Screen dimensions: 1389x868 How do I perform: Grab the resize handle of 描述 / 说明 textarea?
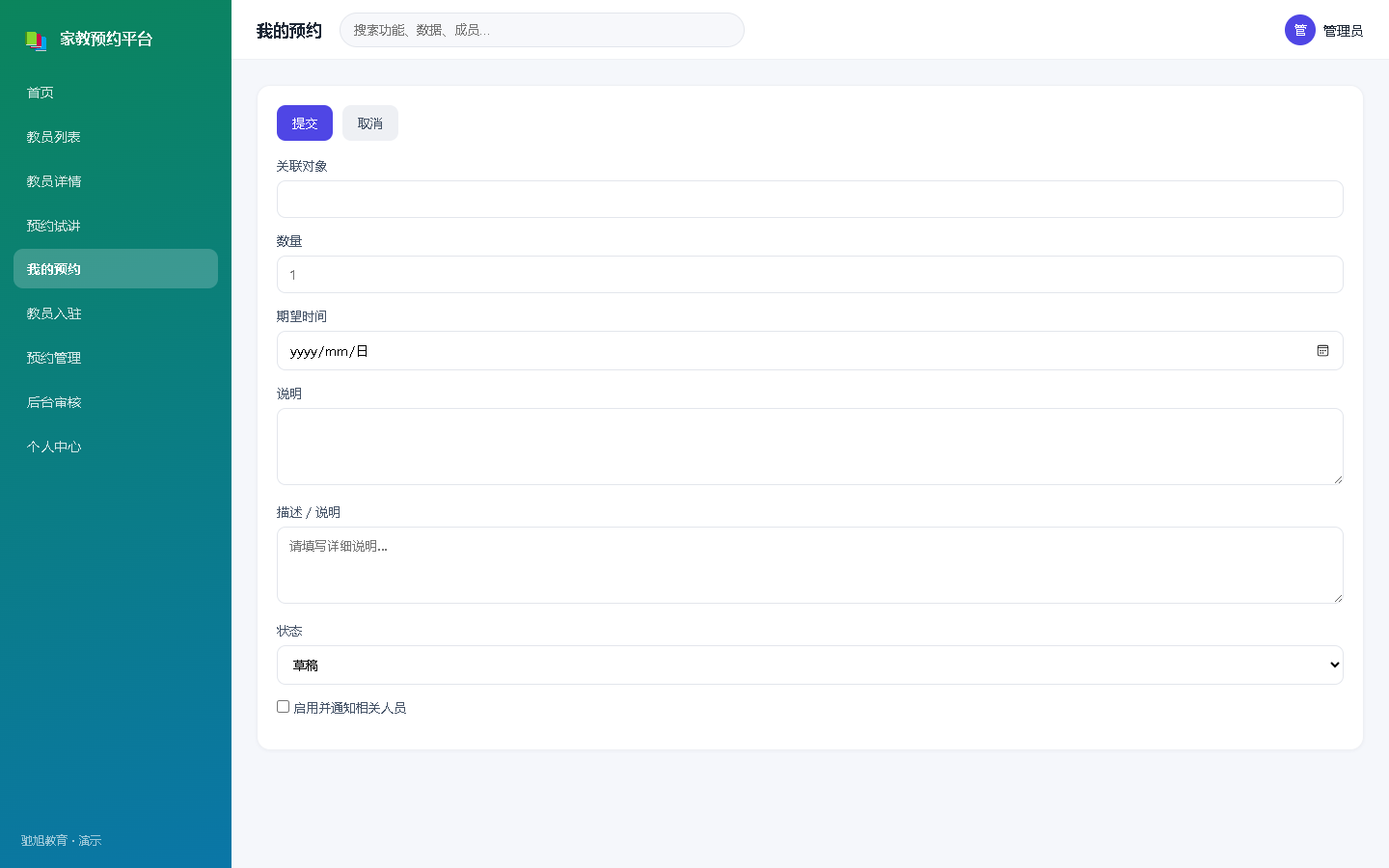tap(1338, 598)
